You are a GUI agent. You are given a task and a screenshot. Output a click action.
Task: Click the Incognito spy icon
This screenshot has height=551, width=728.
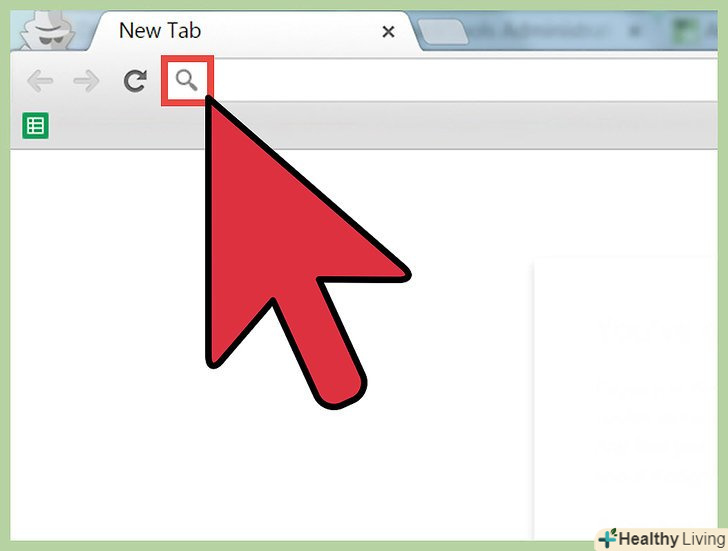coord(48,31)
